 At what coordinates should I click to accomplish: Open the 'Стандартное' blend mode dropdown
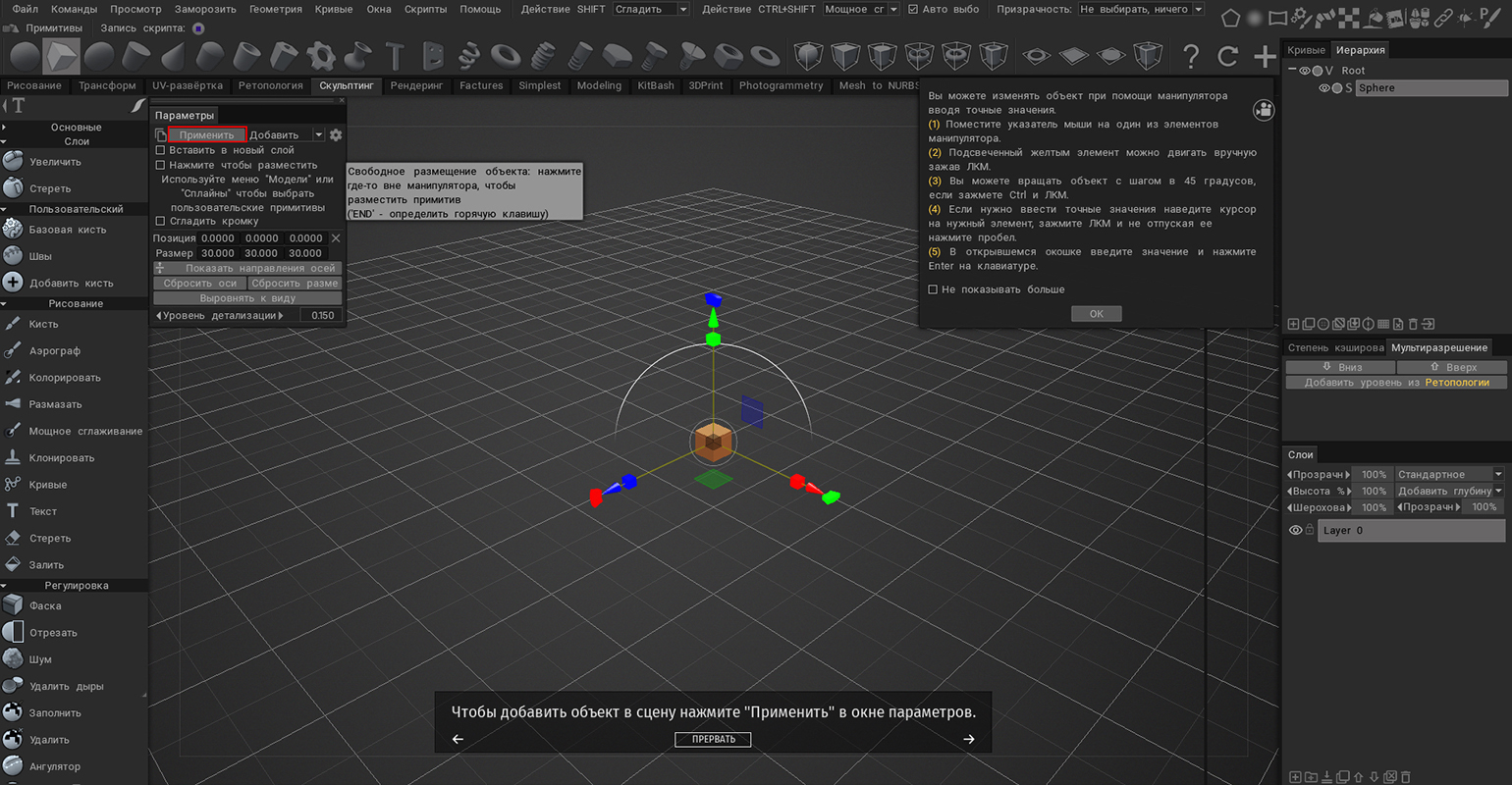[1449, 474]
